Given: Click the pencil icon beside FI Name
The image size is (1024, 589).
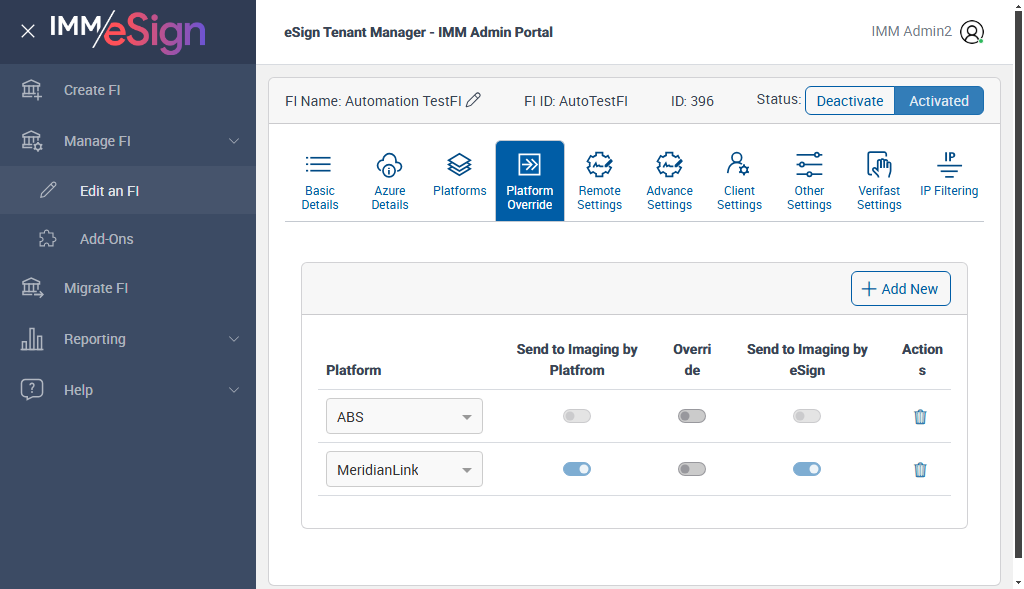Looking at the screenshot, I should tap(474, 100).
